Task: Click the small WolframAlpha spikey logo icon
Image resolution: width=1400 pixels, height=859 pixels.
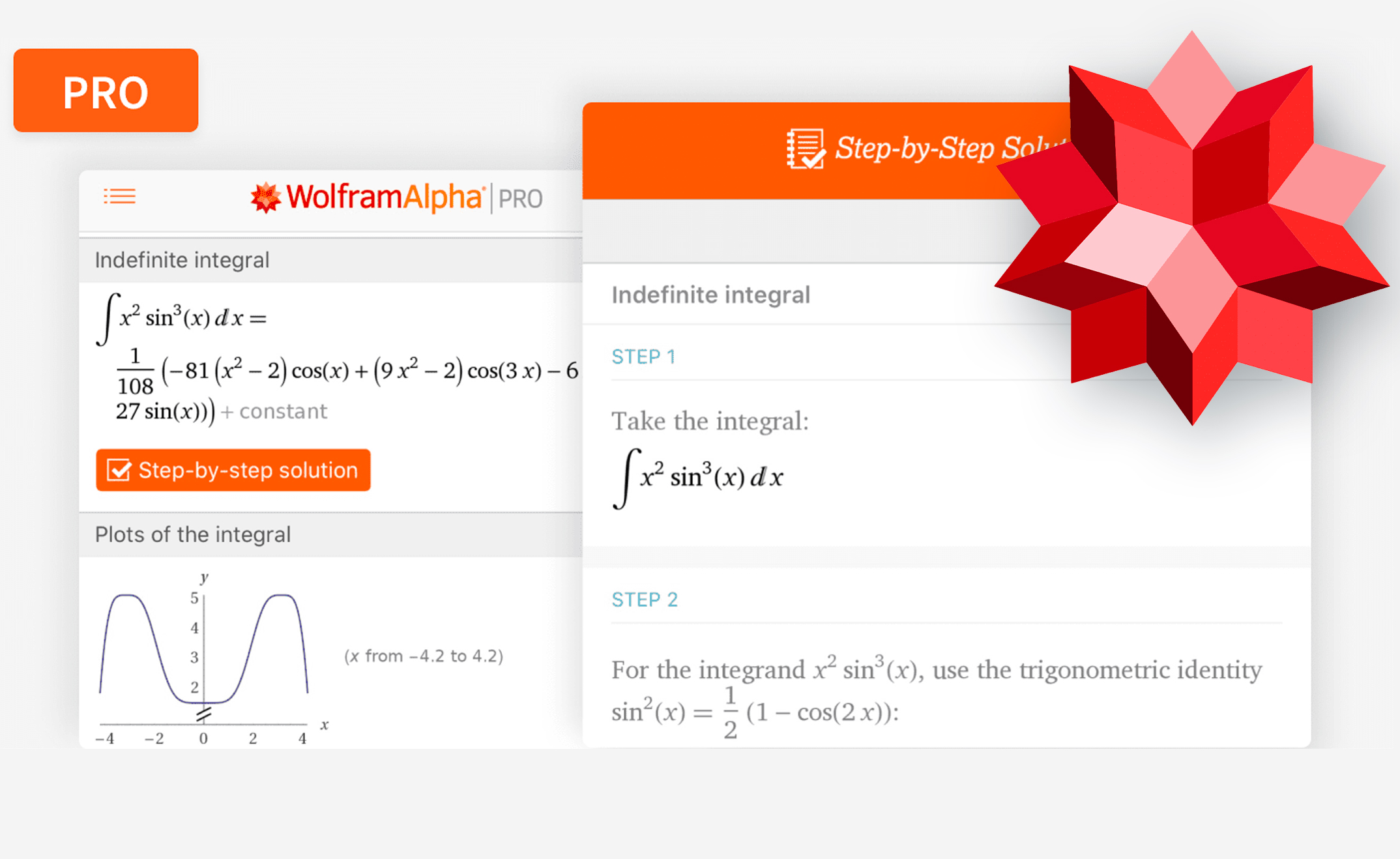Action: click(x=266, y=197)
